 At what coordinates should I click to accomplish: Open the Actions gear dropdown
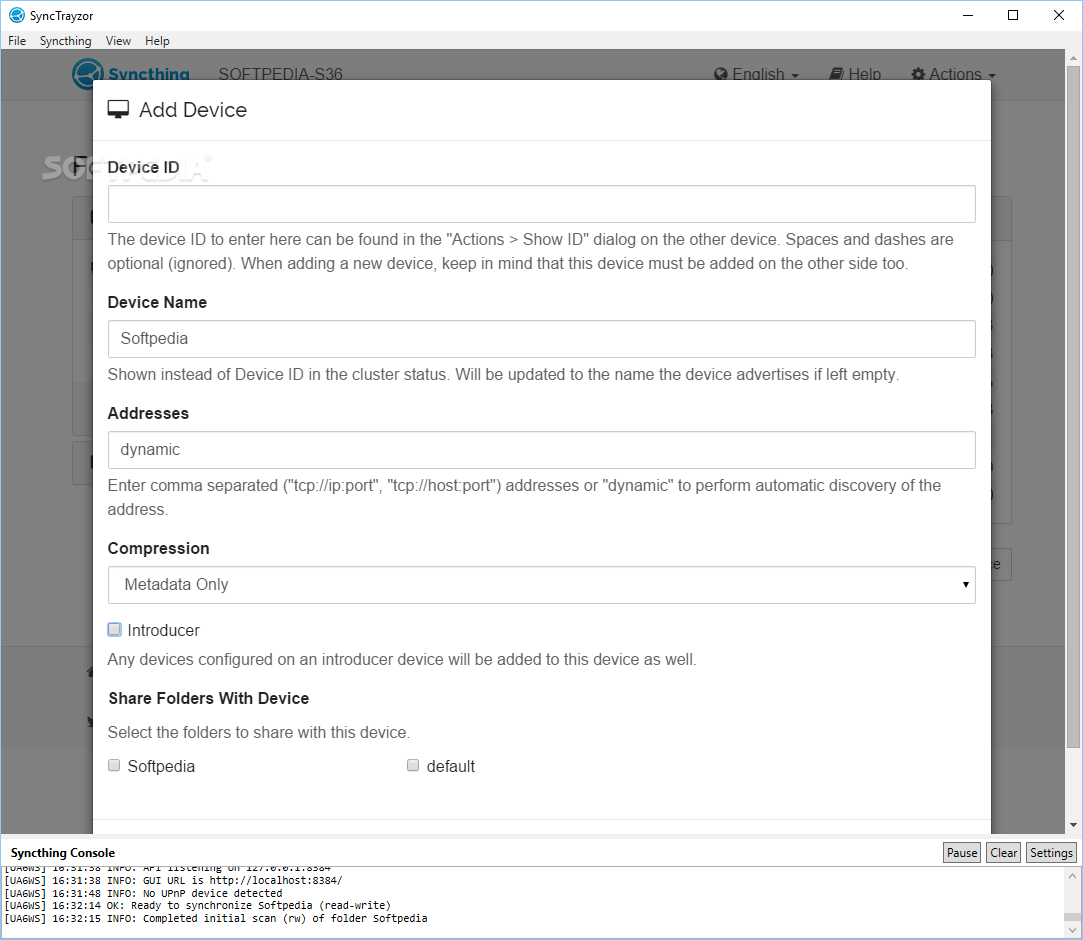(x=954, y=74)
